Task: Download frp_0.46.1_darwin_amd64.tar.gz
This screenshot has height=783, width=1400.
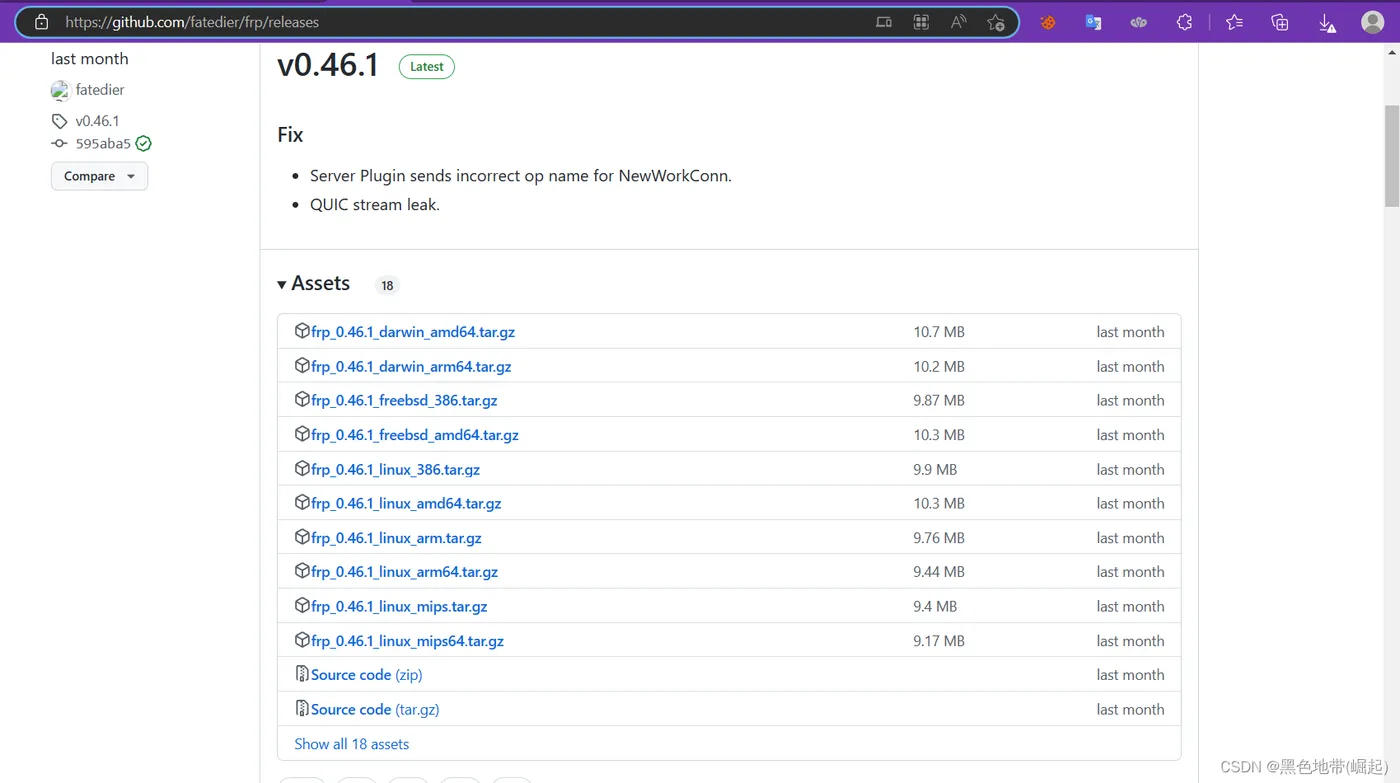Action: point(413,332)
